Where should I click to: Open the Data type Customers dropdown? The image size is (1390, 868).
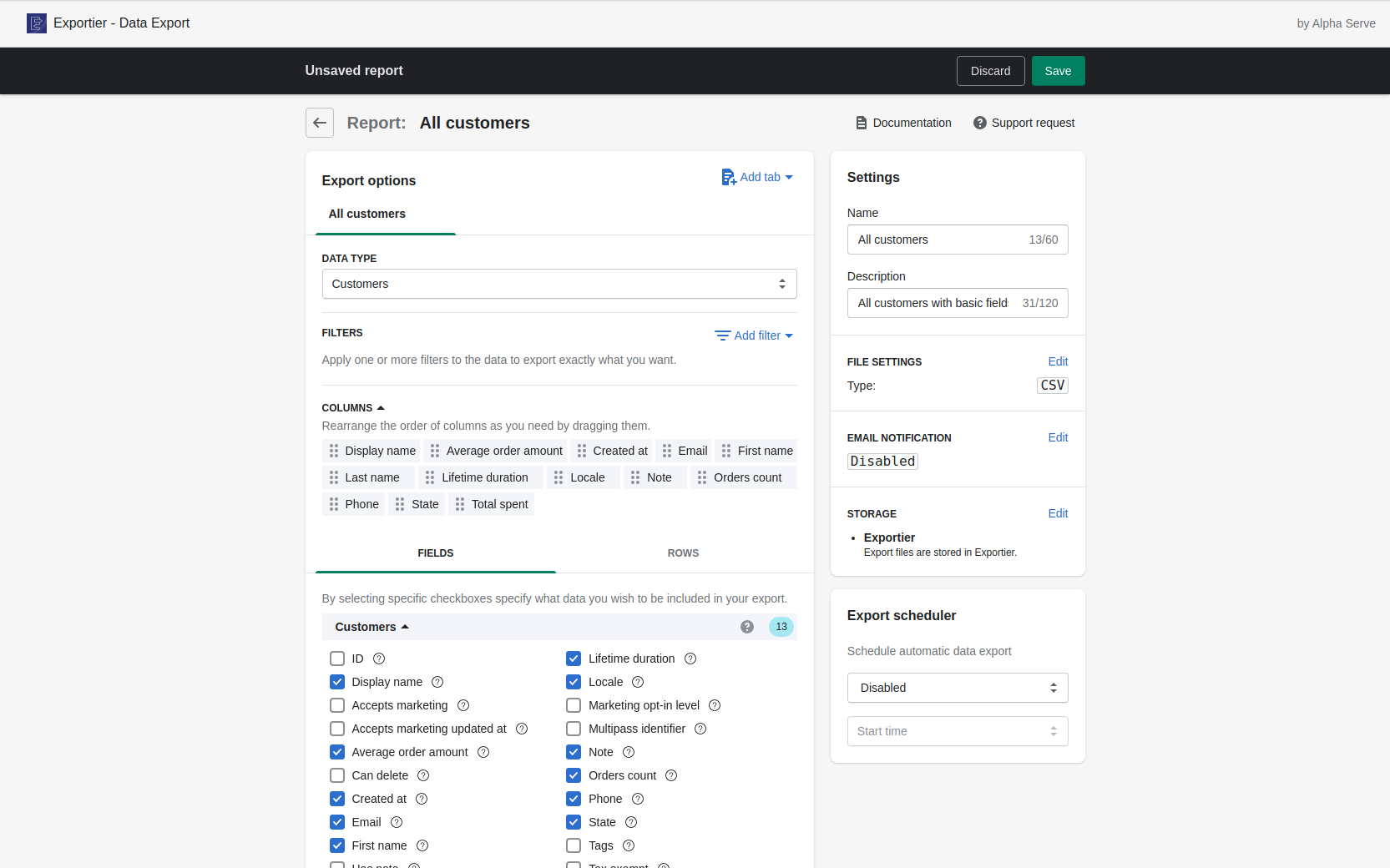click(x=559, y=284)
